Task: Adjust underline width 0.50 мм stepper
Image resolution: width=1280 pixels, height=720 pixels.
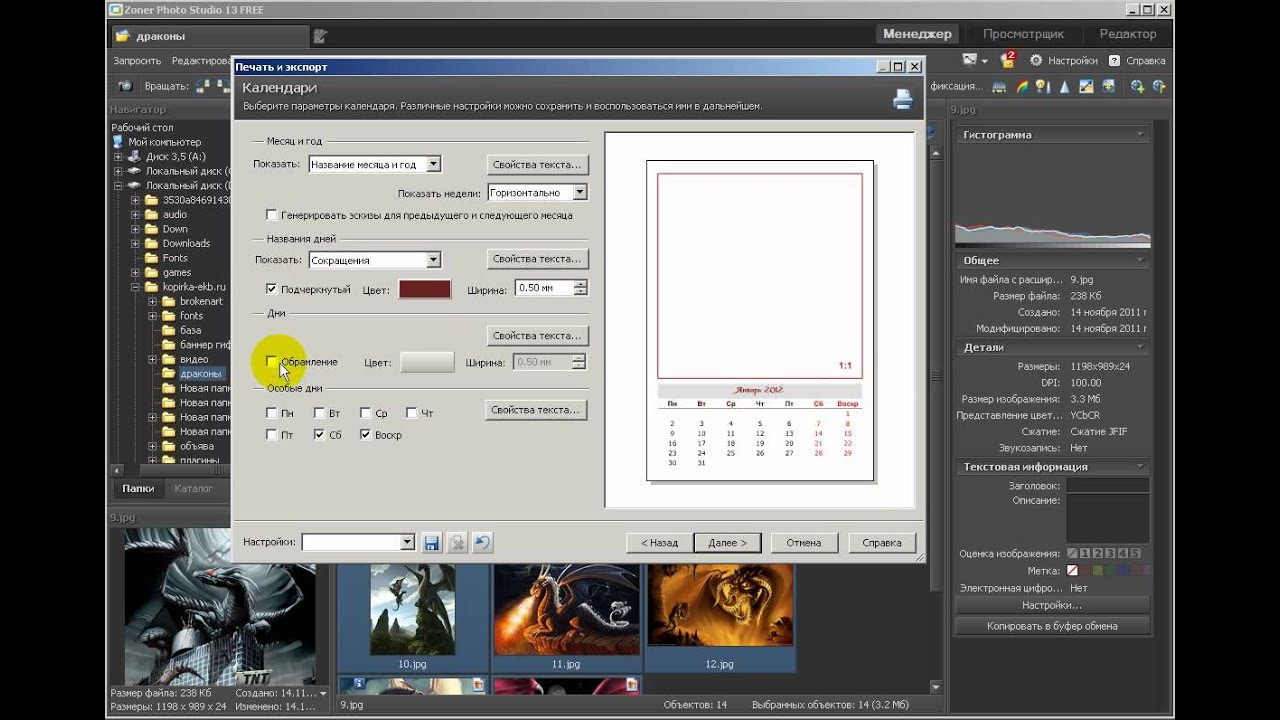Action: (x=580, y=288)
